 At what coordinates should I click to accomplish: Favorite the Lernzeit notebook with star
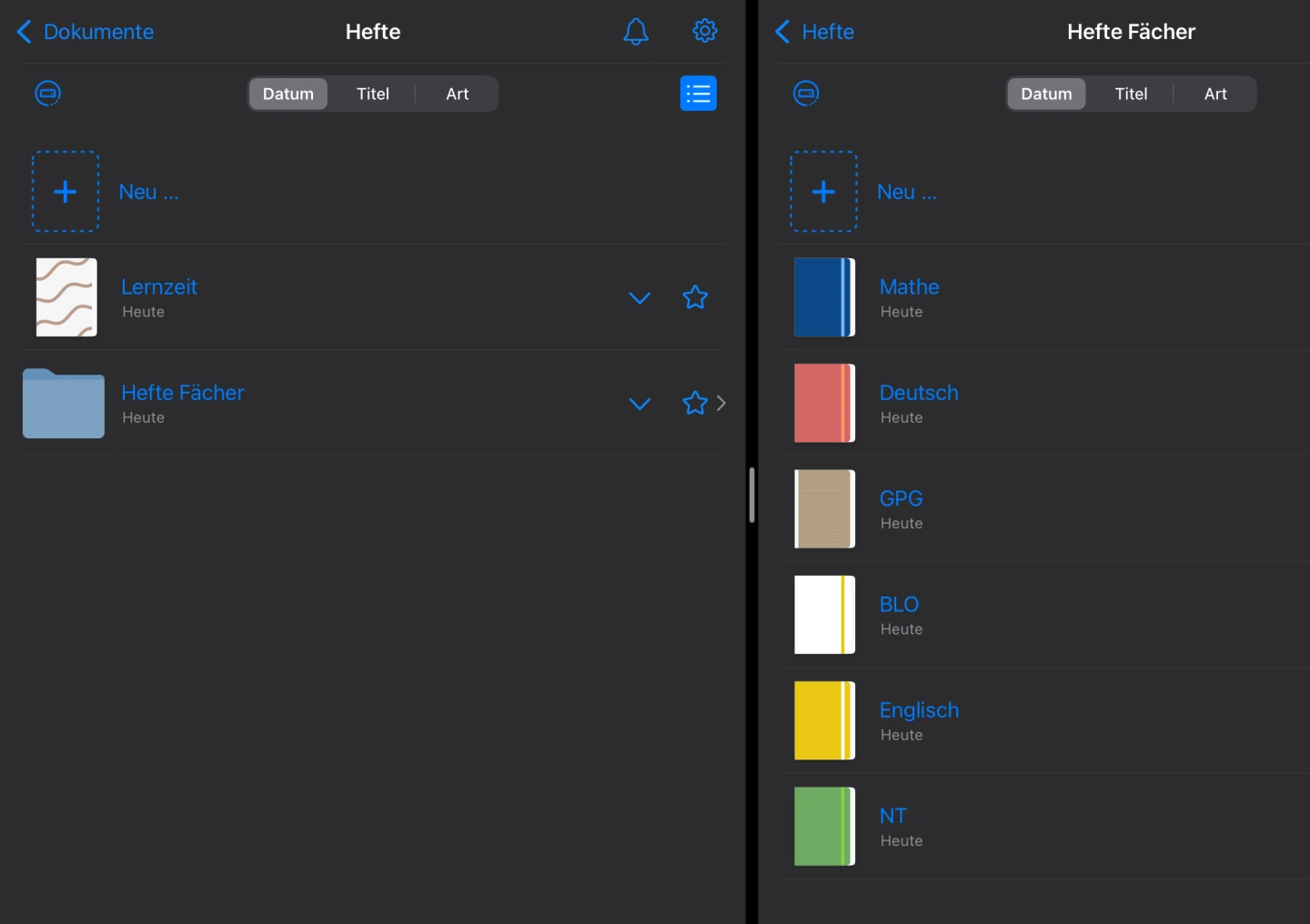(695, 297)
